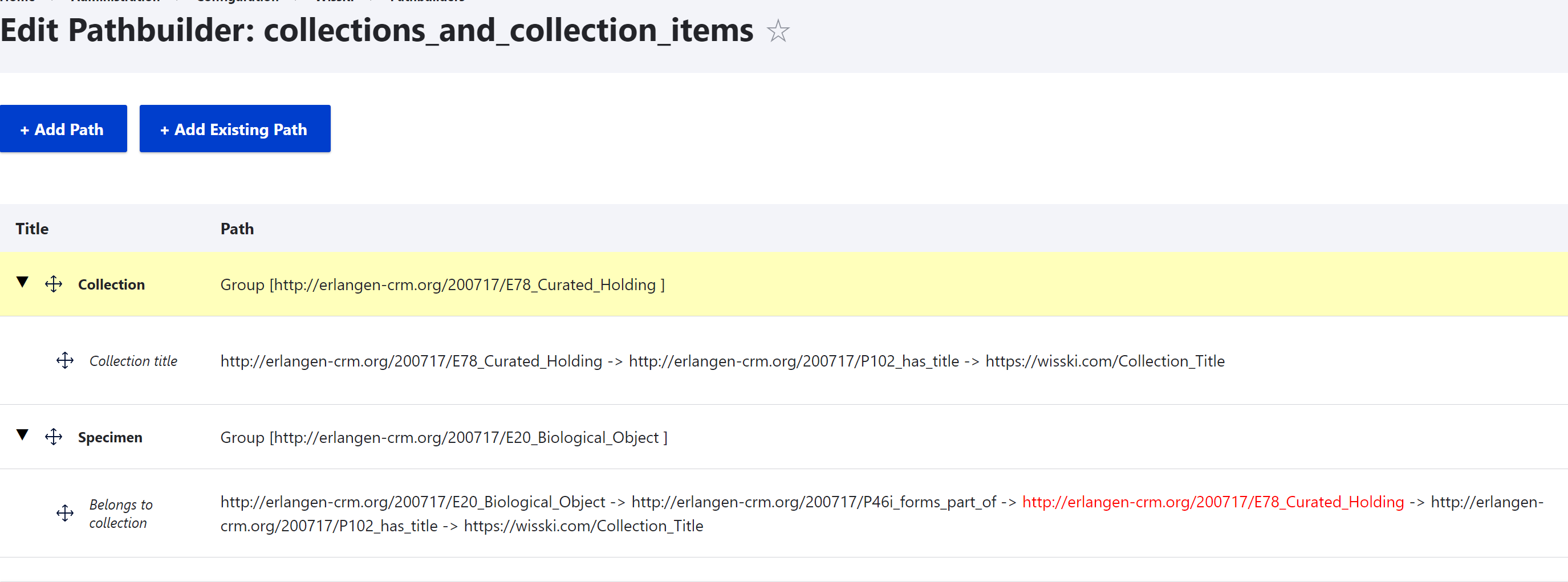
Task: Click the drag handle beside Belongs to collection
Action: [65, 512]
